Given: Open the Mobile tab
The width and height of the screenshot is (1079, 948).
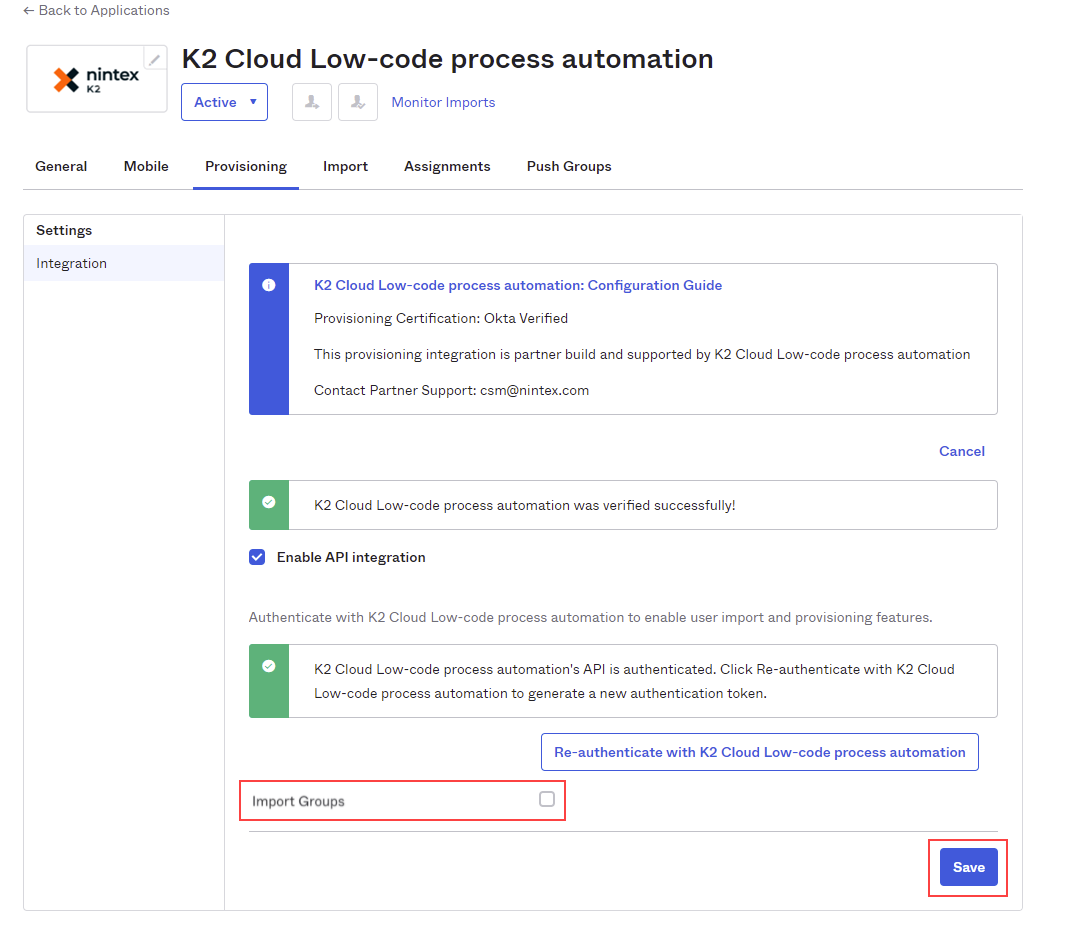Looking at the screenshot, I should pyautogui.click(x=146, y=166).
